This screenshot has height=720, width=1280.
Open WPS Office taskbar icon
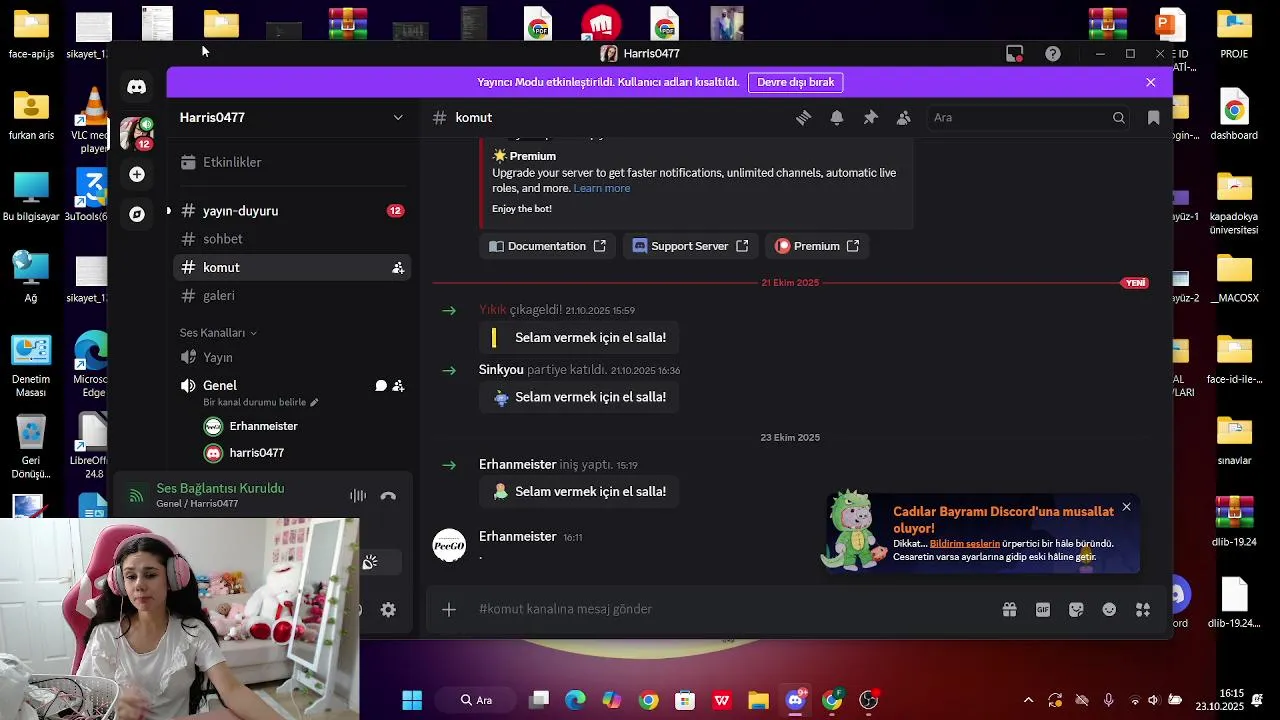point(721,700)
